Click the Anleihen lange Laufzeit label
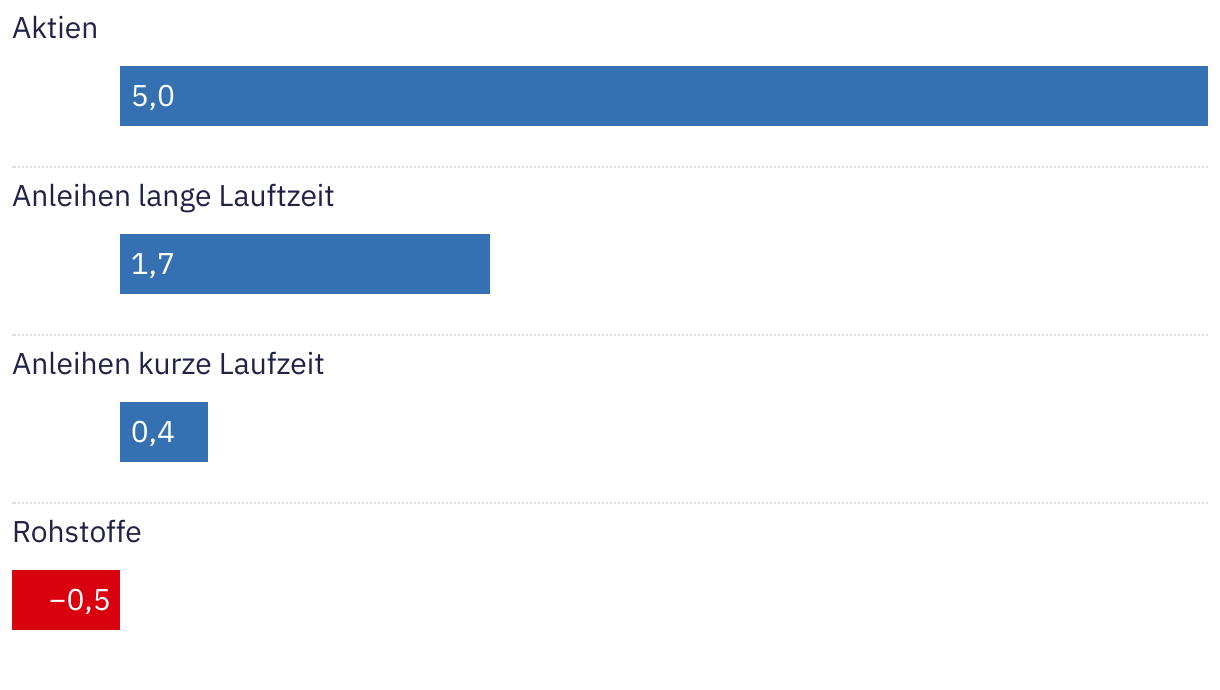 pos(173,196)
